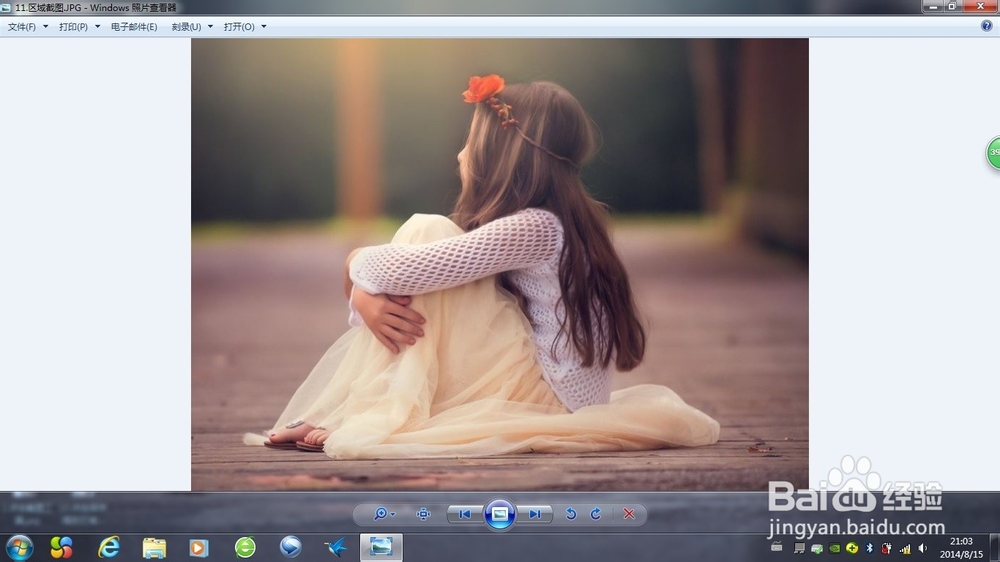Open the blue Sogou browser taskbar icon
1000x562 pixels.
pos(291,547)
